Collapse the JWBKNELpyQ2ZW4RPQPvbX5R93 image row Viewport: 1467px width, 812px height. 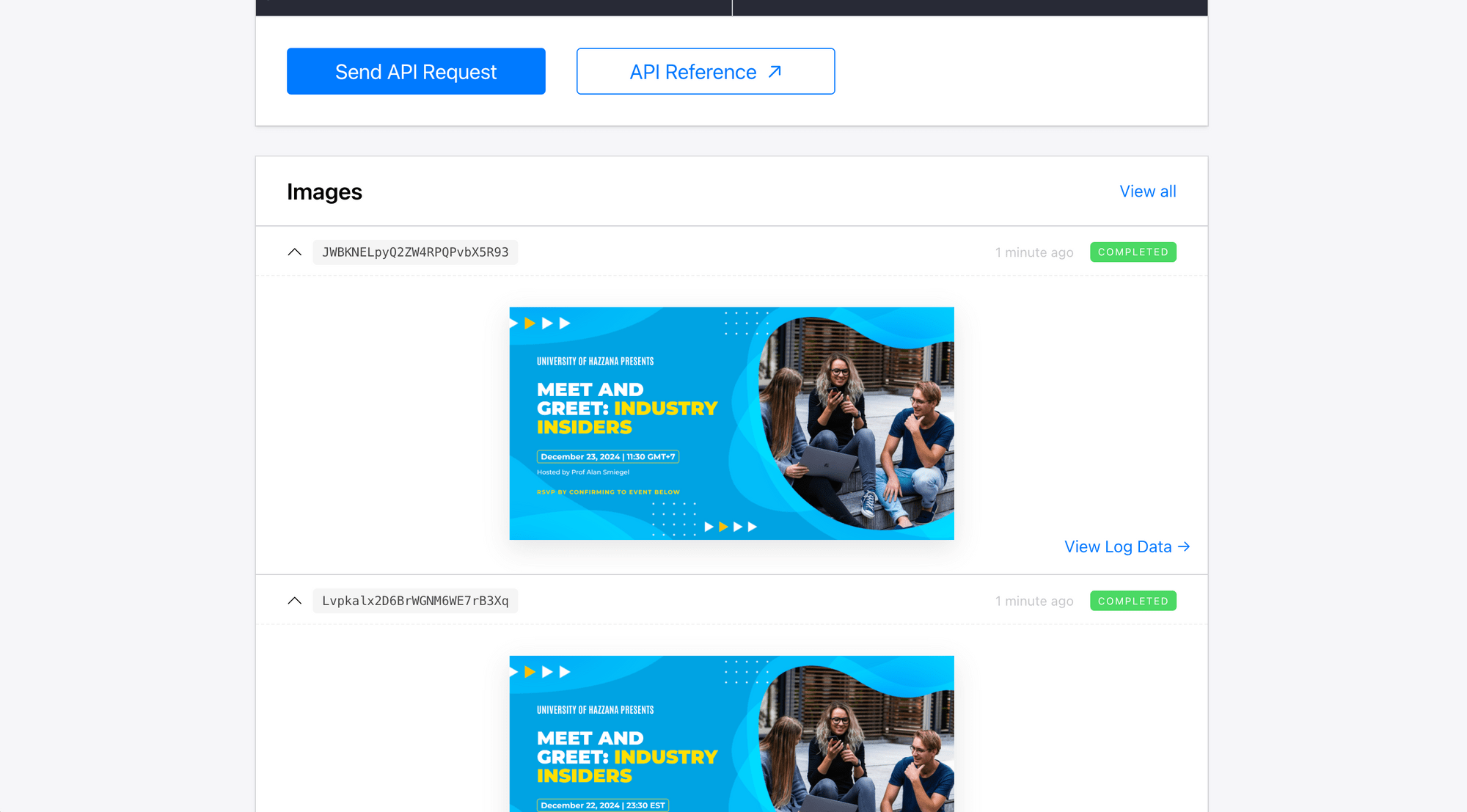point(295,252)
